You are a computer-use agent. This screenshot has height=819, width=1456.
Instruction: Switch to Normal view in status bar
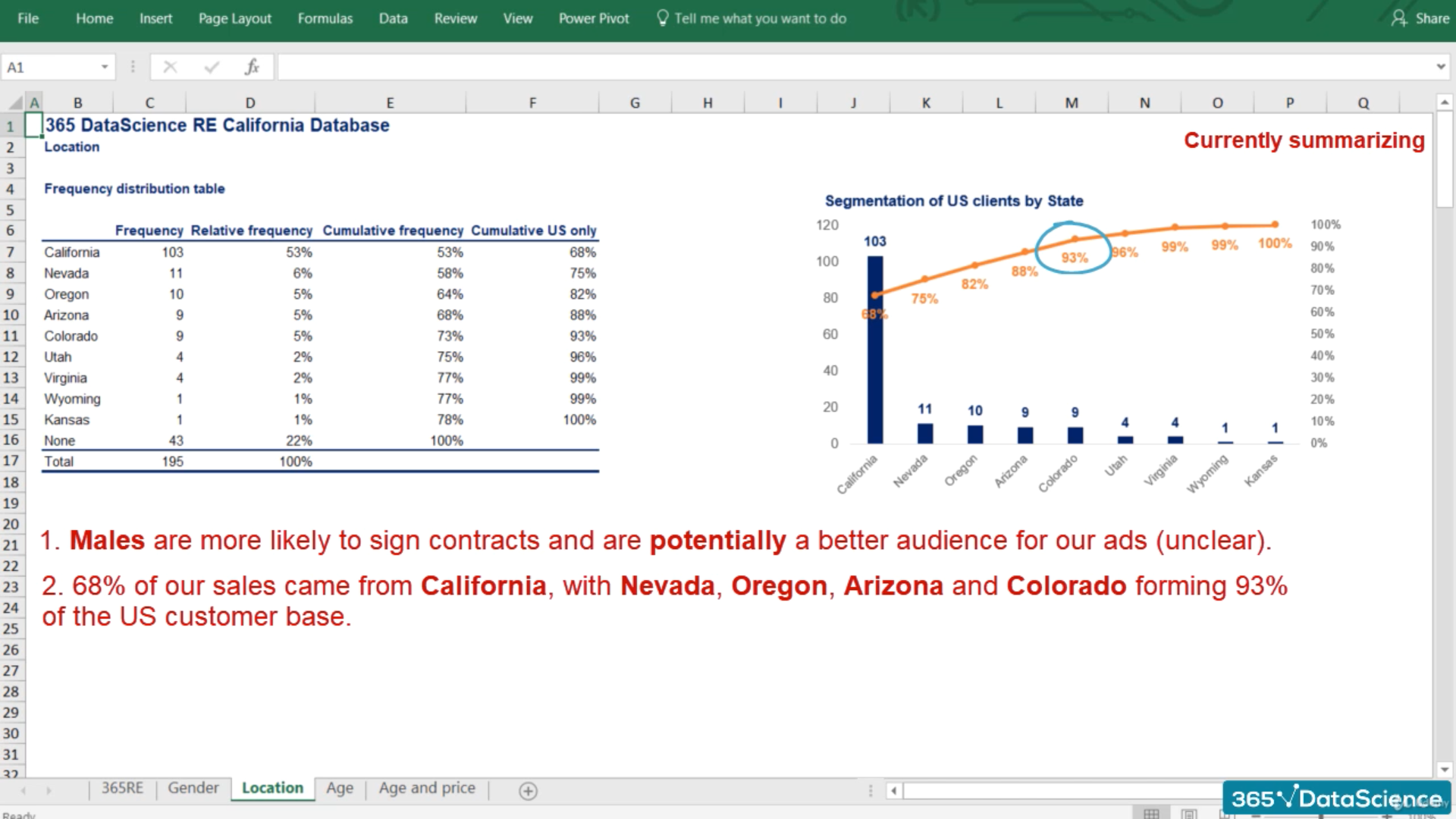[1151, 814]
